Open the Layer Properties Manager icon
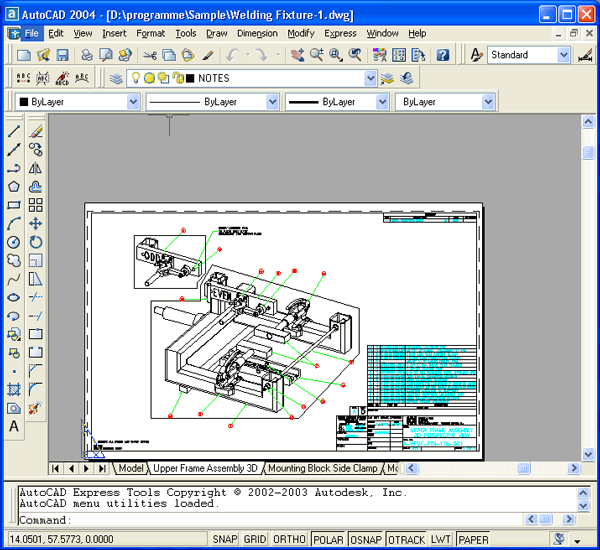Screen dimensions: 600x550 (117, 78)
